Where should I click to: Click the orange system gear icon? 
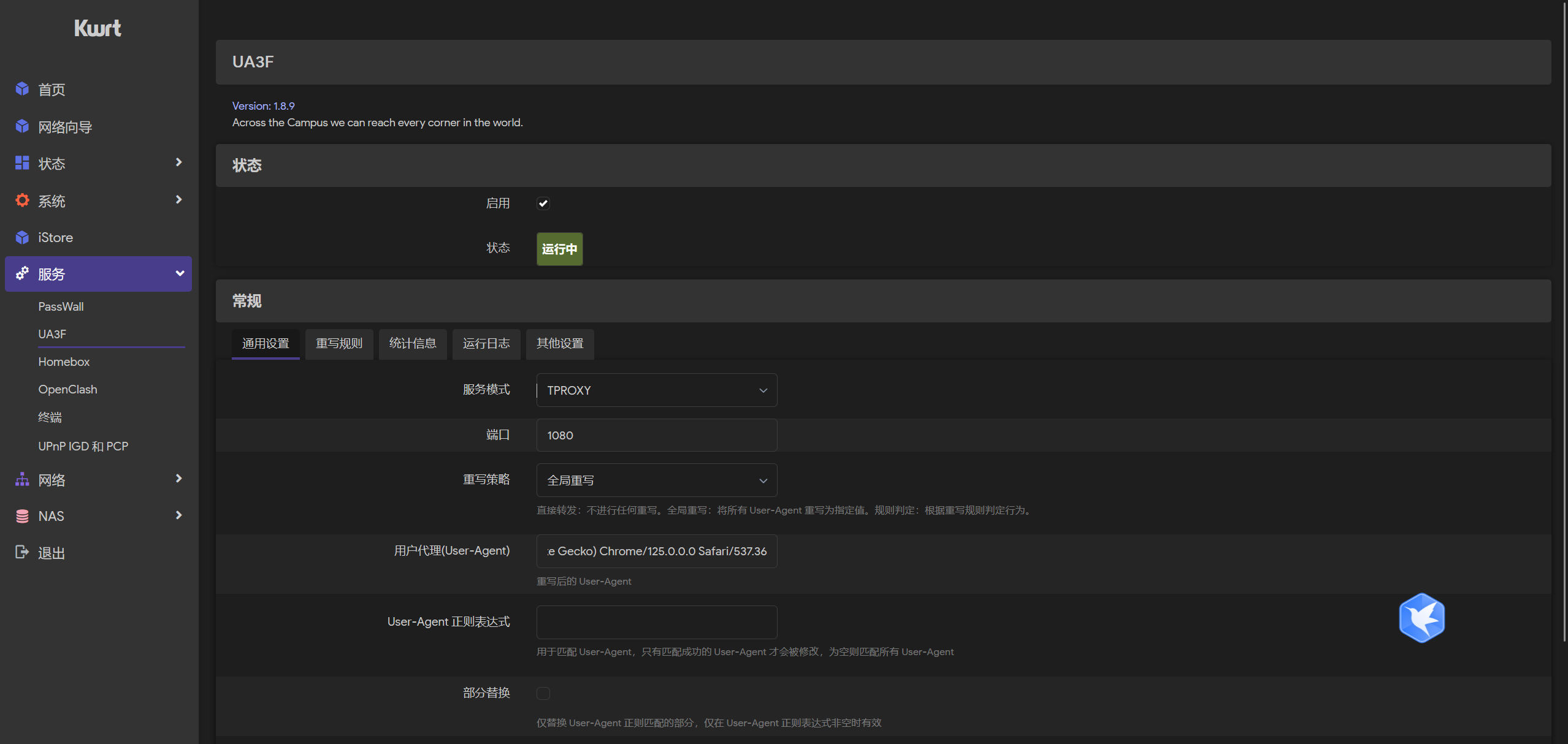(22, 200)
